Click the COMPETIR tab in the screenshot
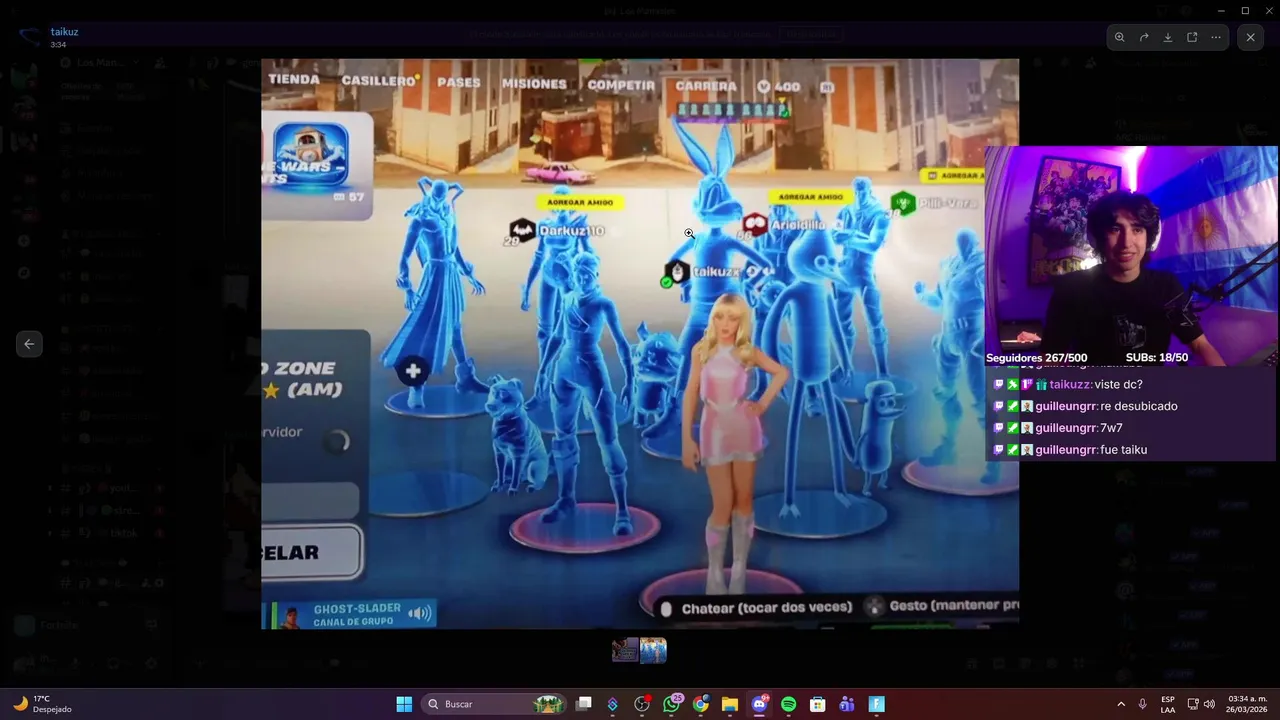Viewport: 1280px width, 720px height. (621, 85)
